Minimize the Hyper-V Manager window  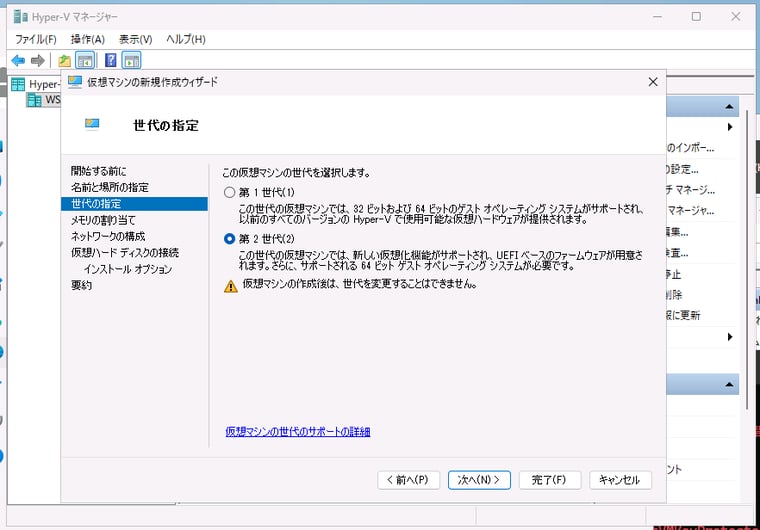[657, 16]
